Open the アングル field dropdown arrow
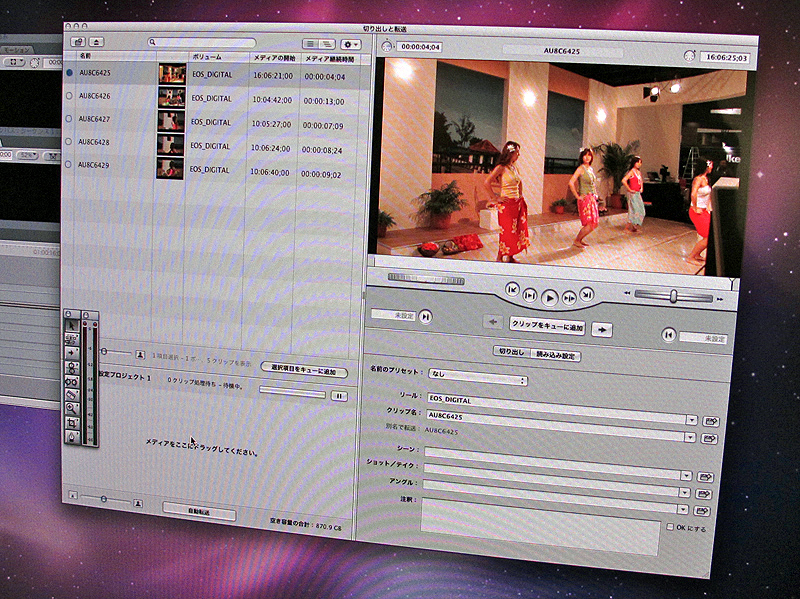Image resolution: width=800 pixels, height=599 pixels. click(x=683, y=490)
